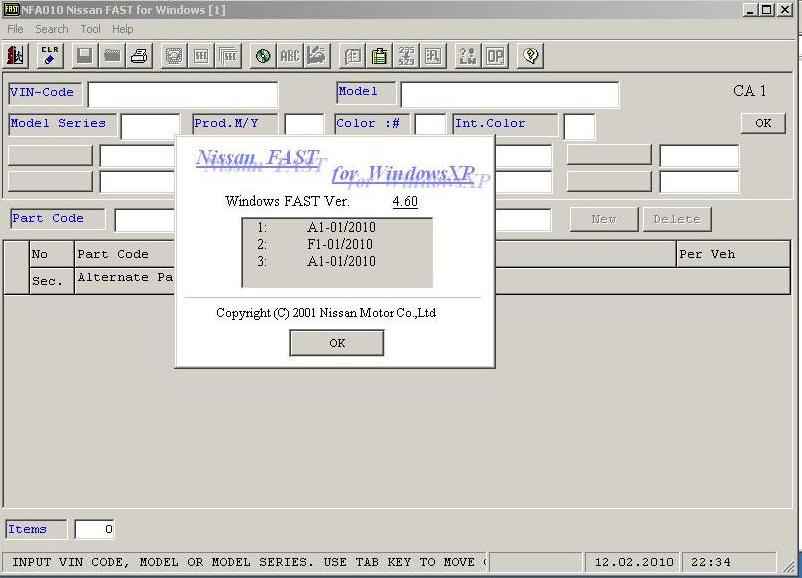Click the No column header
The image size is (802, 578).
coord(51,254)
